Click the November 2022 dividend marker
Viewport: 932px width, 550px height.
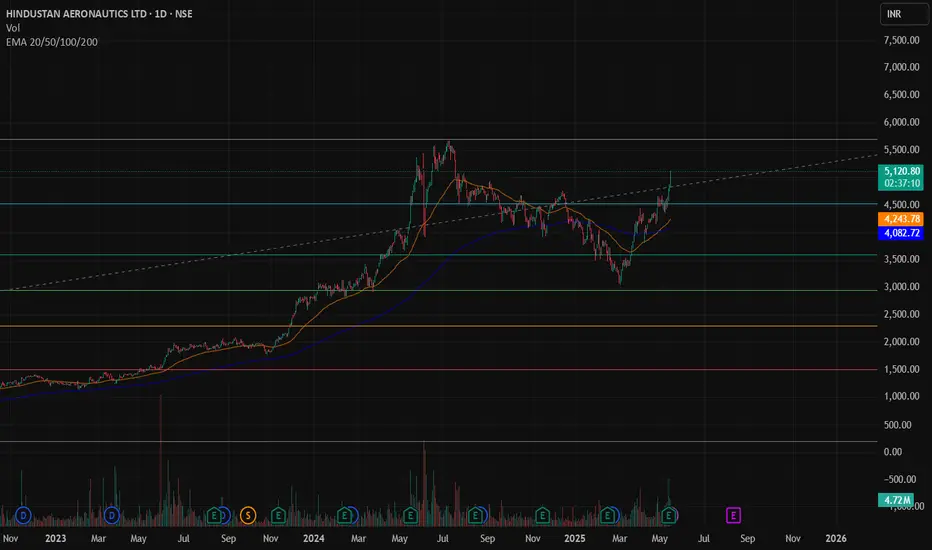23,516
